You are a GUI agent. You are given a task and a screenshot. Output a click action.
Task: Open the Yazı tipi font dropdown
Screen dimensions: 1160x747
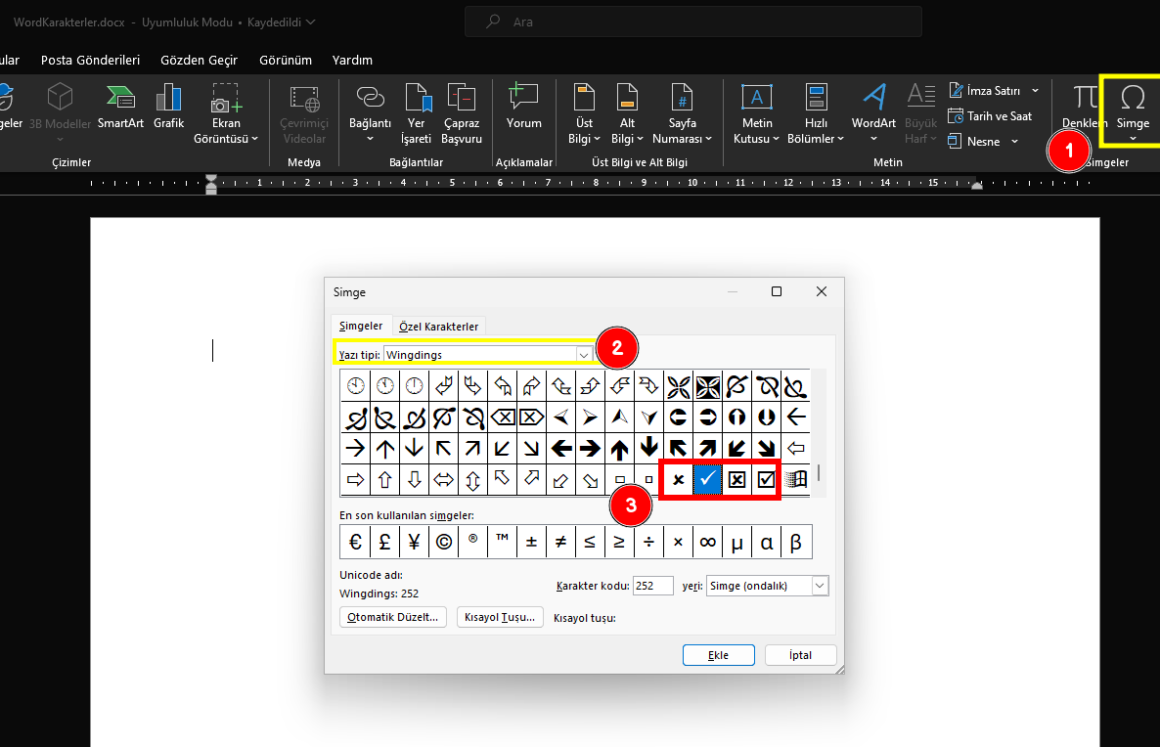tap(584, 355)
